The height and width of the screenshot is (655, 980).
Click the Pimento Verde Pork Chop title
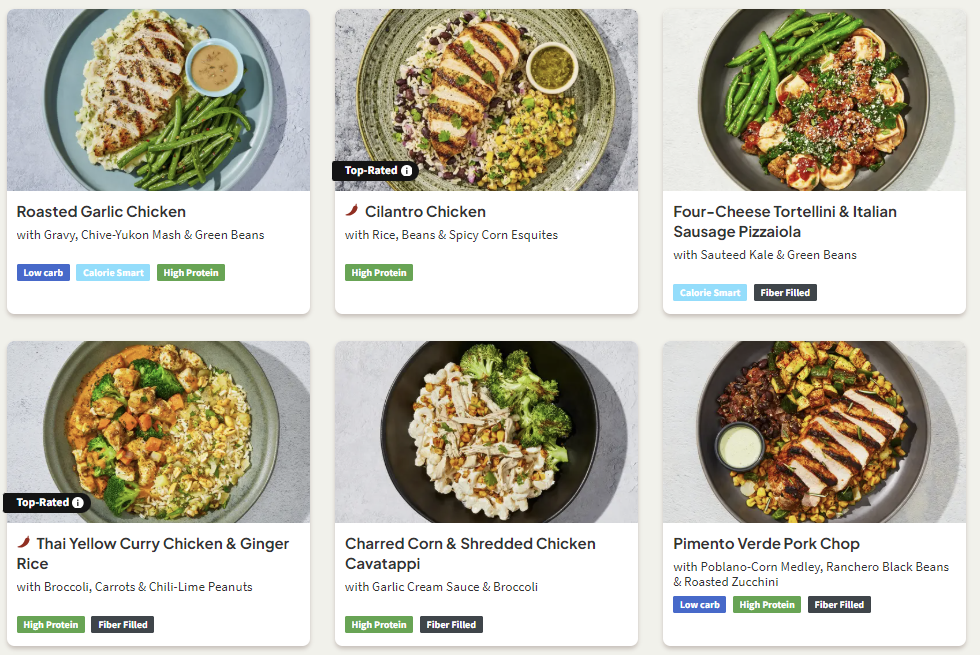coord(766,544)
